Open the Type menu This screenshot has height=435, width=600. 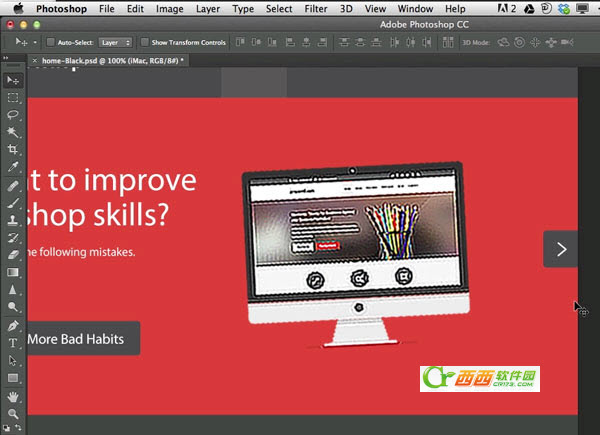(x=243, y=8)
